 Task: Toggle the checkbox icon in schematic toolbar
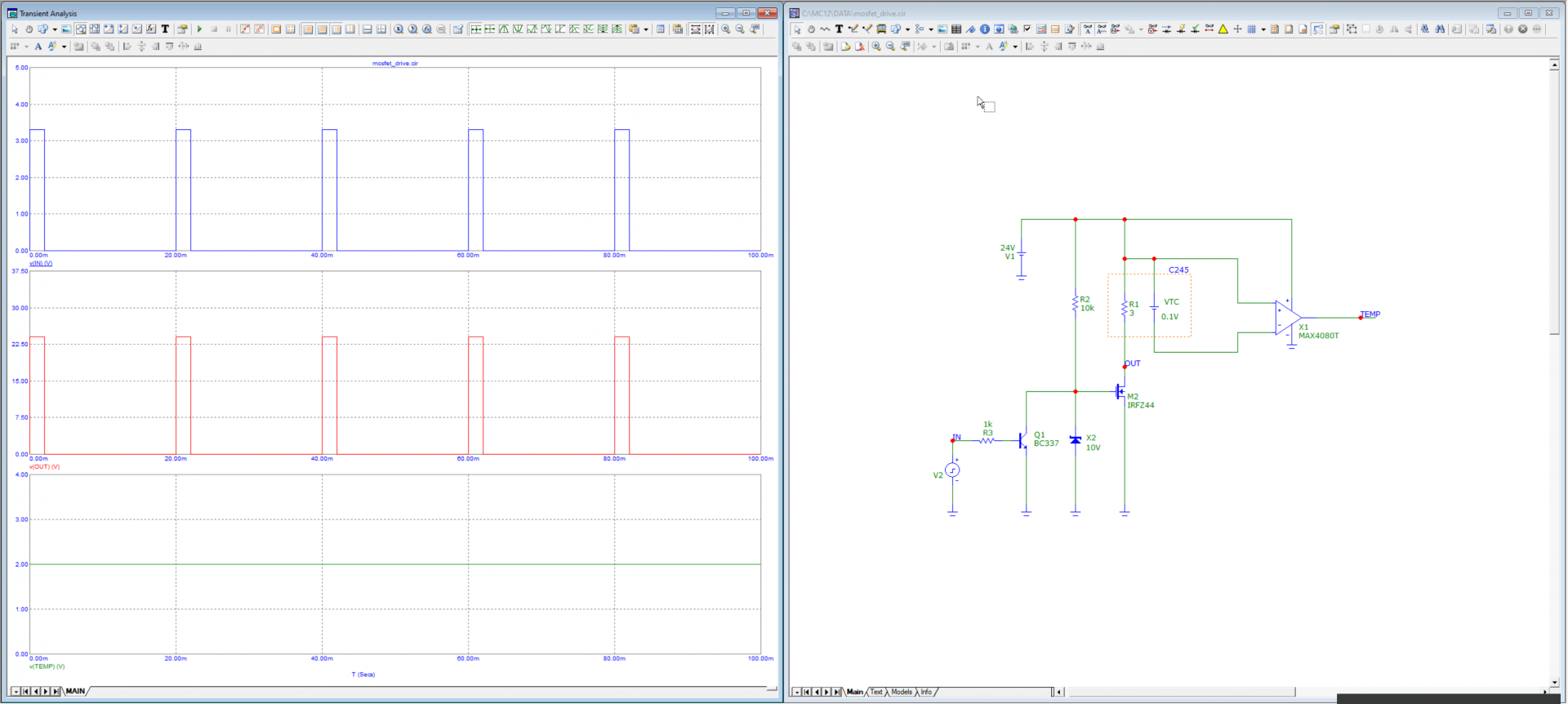pyautogui.click(x=1027, y=29)
